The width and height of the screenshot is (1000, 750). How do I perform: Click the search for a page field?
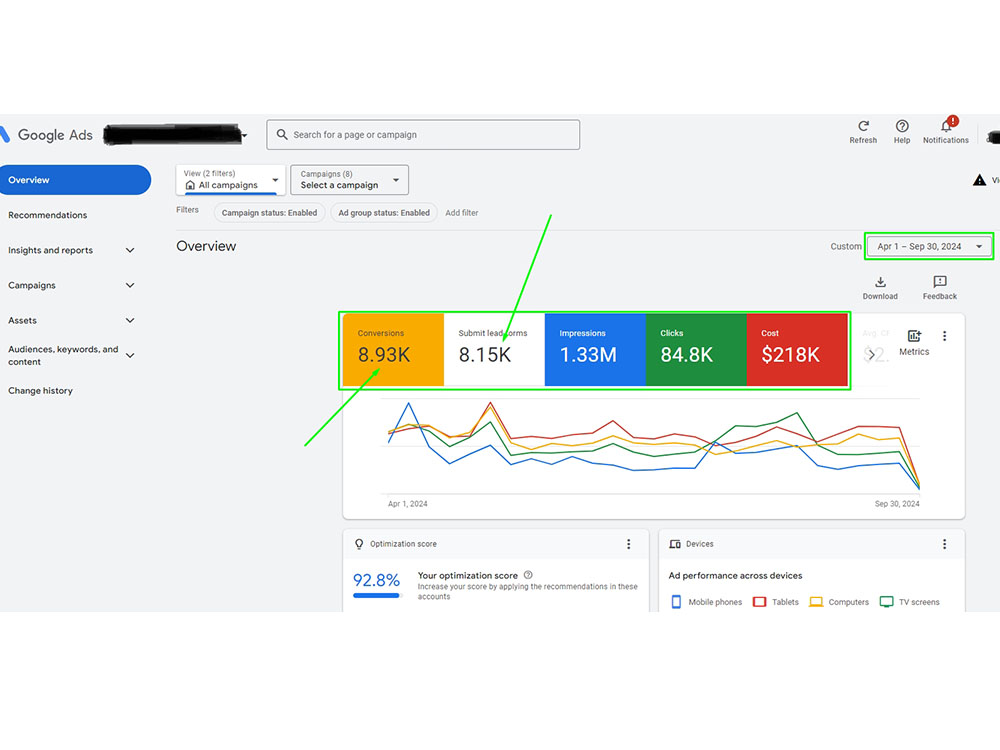423,135
